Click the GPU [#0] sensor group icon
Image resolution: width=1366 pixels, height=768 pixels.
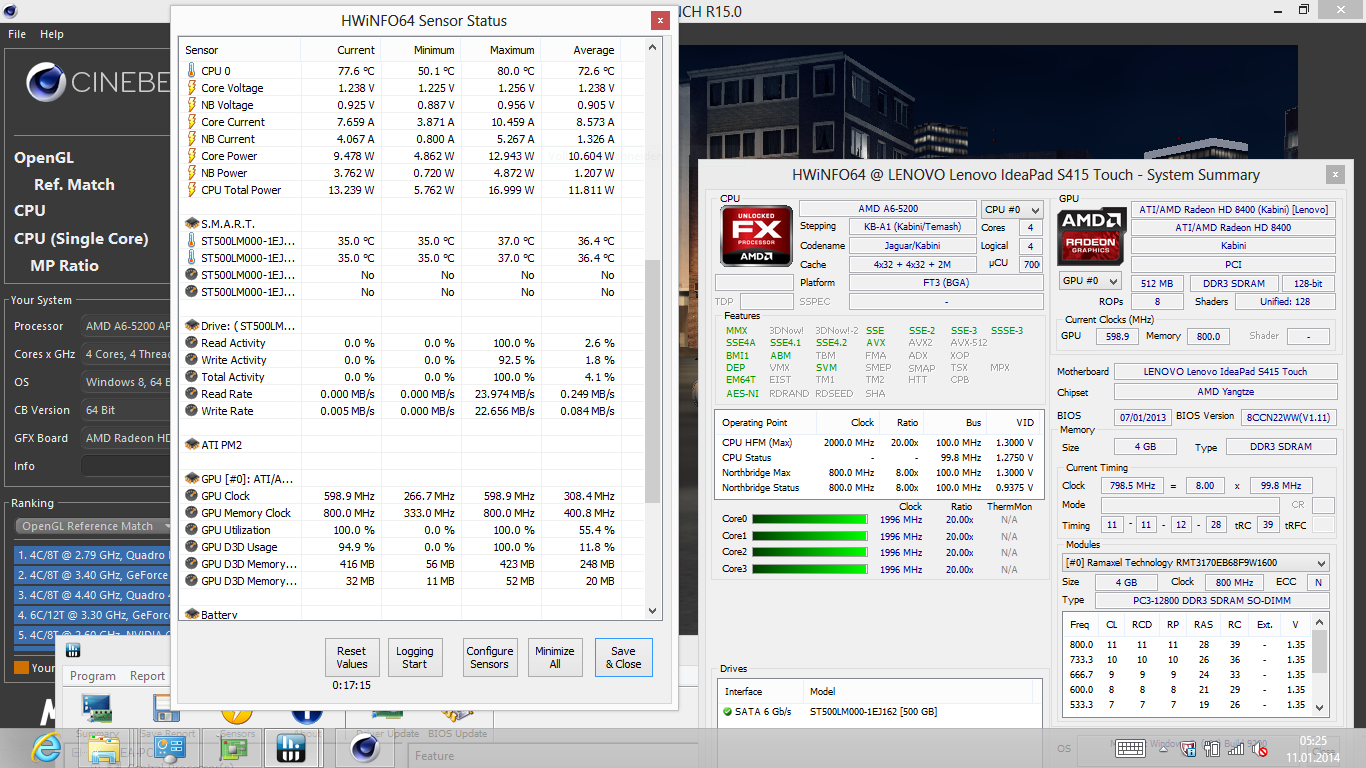point(192,479)
